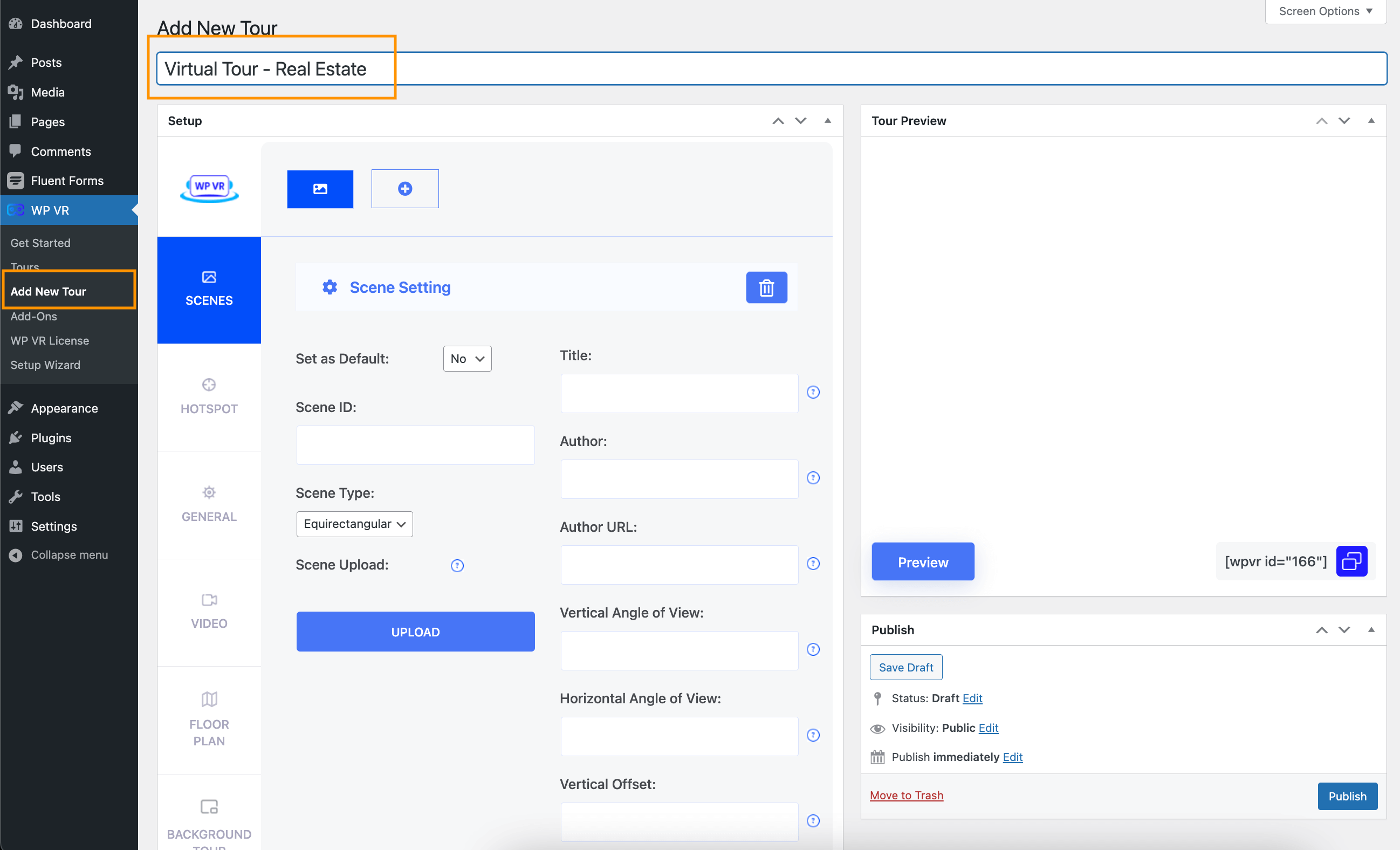The image size is (1400, 850).
Task: Click the Publish button to publish tour
Action: 1347,795
